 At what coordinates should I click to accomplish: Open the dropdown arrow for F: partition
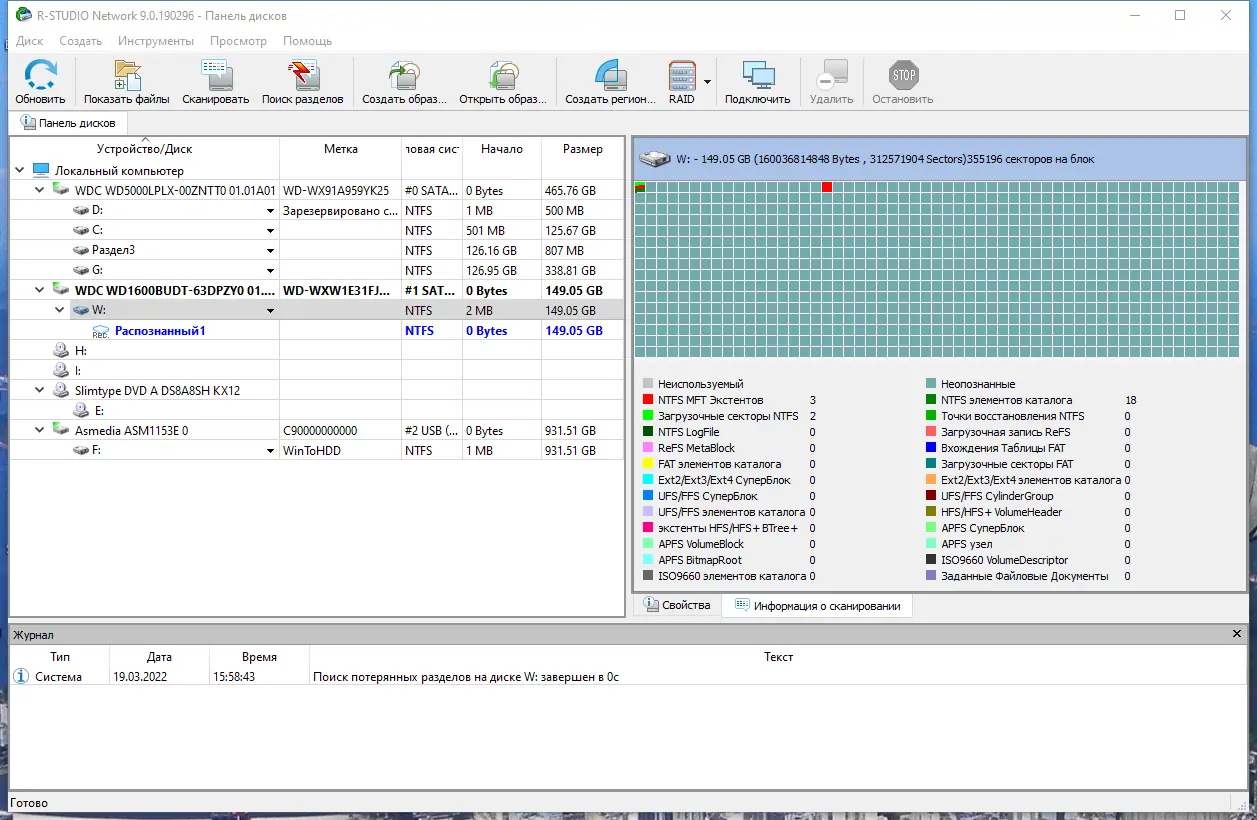[x=270, y=451]
